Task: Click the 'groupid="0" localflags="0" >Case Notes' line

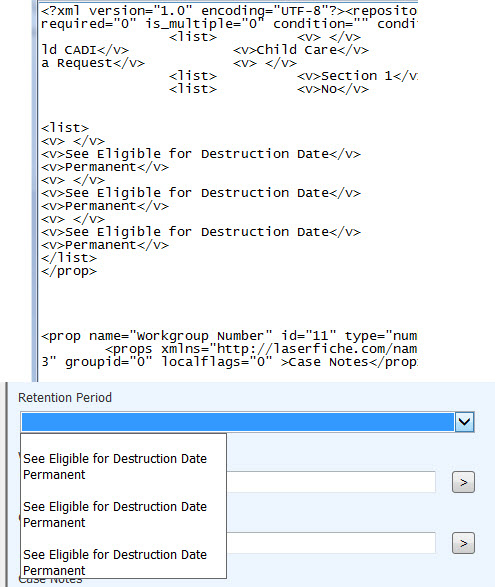Action: (x=229, y=362)
